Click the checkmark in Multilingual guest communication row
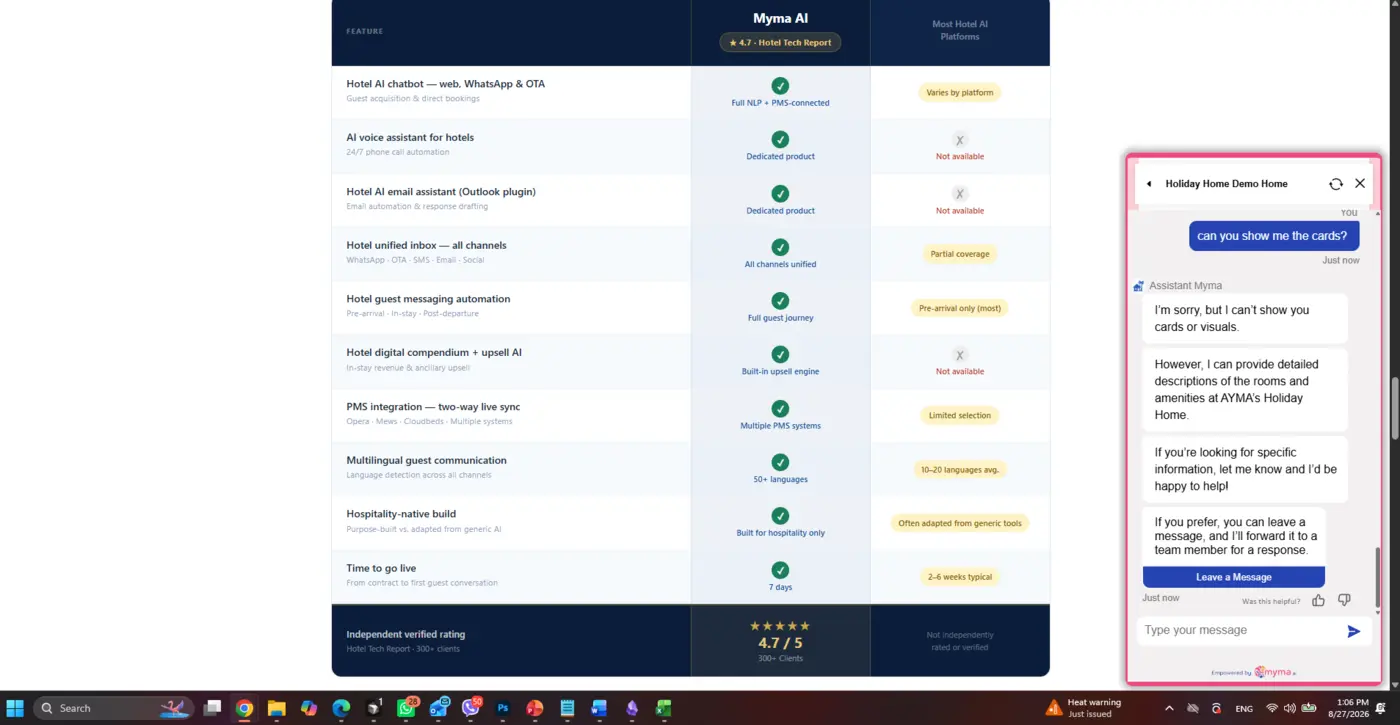The width and height of the screenshot is (1400, 725). (780, 462)
